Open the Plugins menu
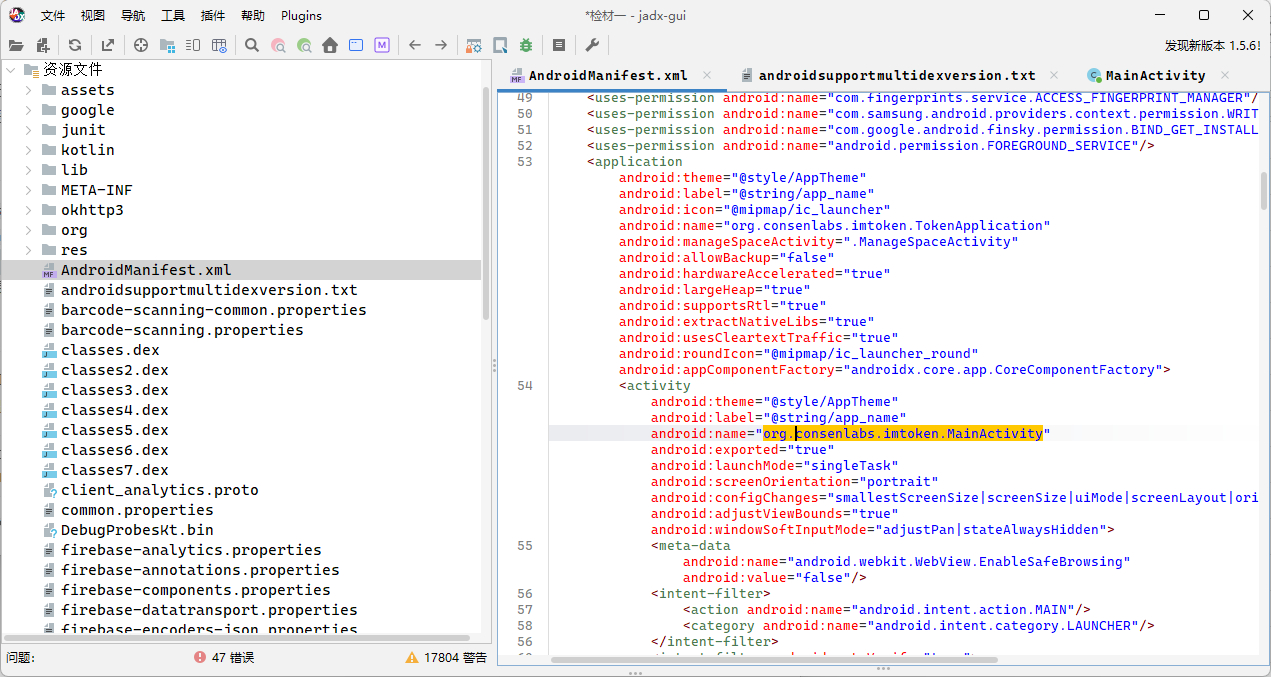Image resolution: width=1271 pixels, height=677 pixels. 301,16
